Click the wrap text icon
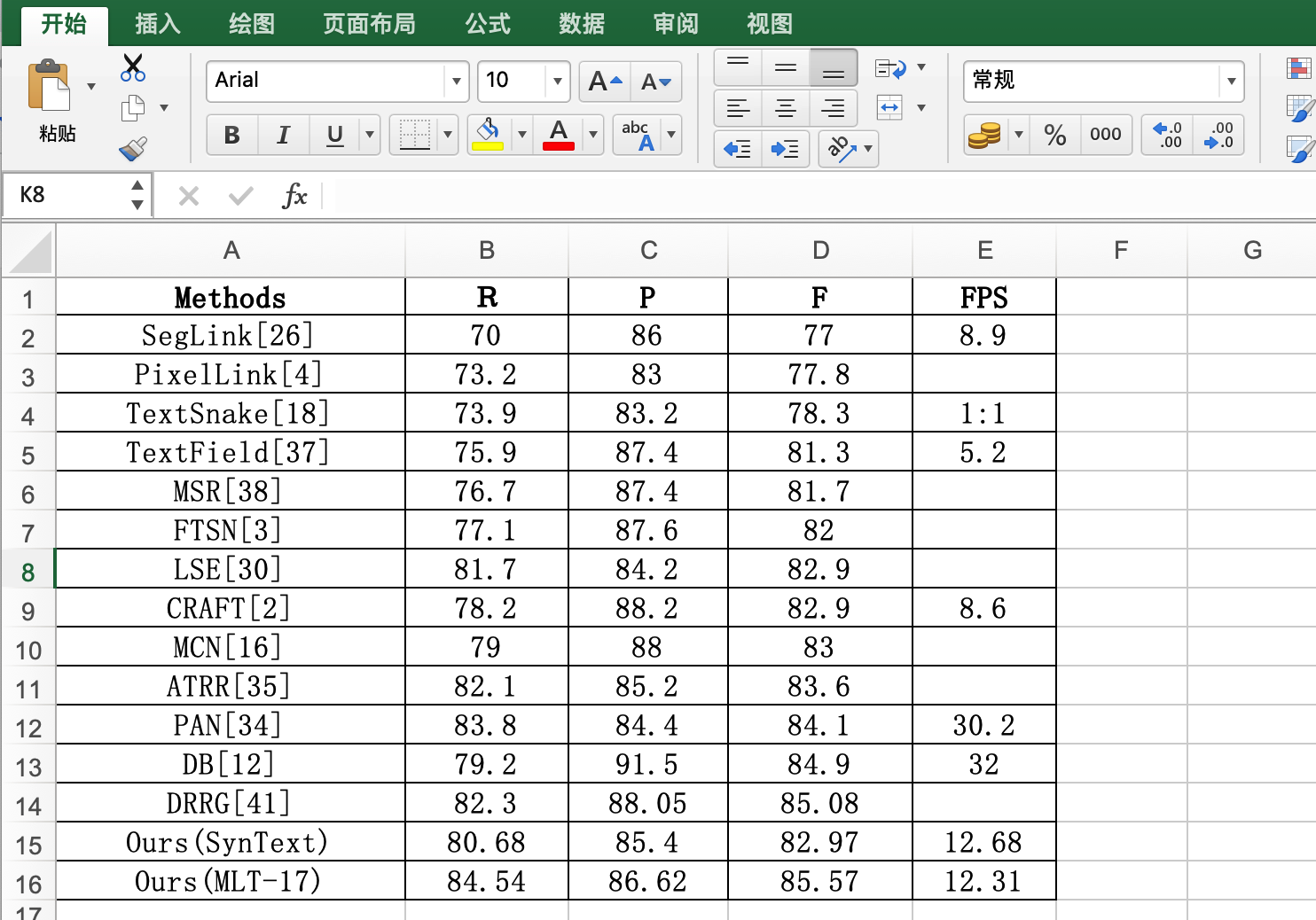 (890, 68)
